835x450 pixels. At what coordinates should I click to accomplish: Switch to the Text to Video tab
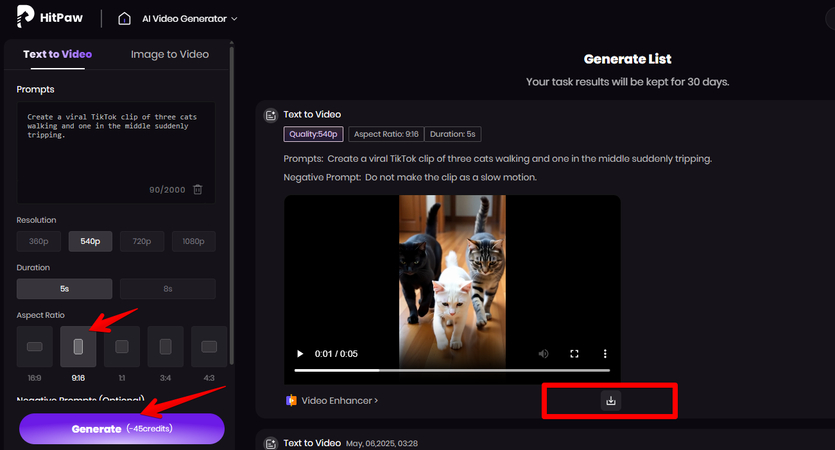(x=58, y=54)
